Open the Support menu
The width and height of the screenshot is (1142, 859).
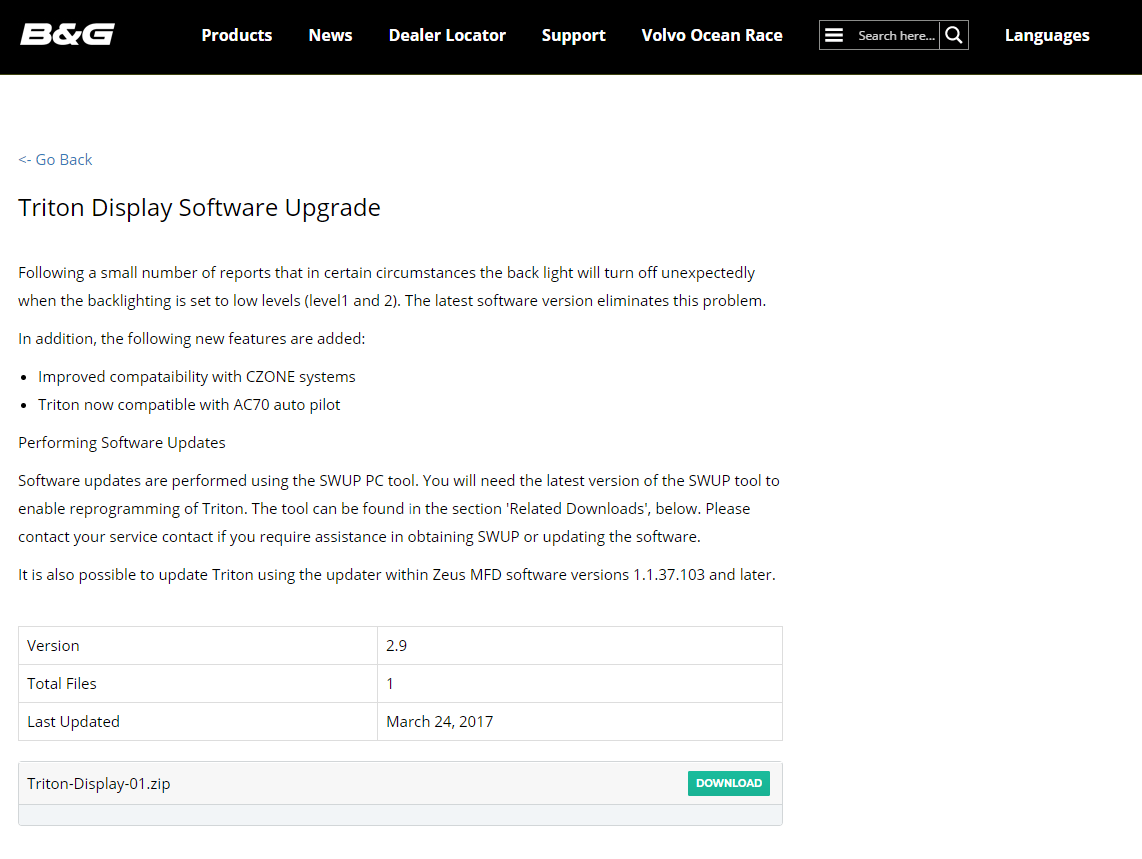[573, 35]
